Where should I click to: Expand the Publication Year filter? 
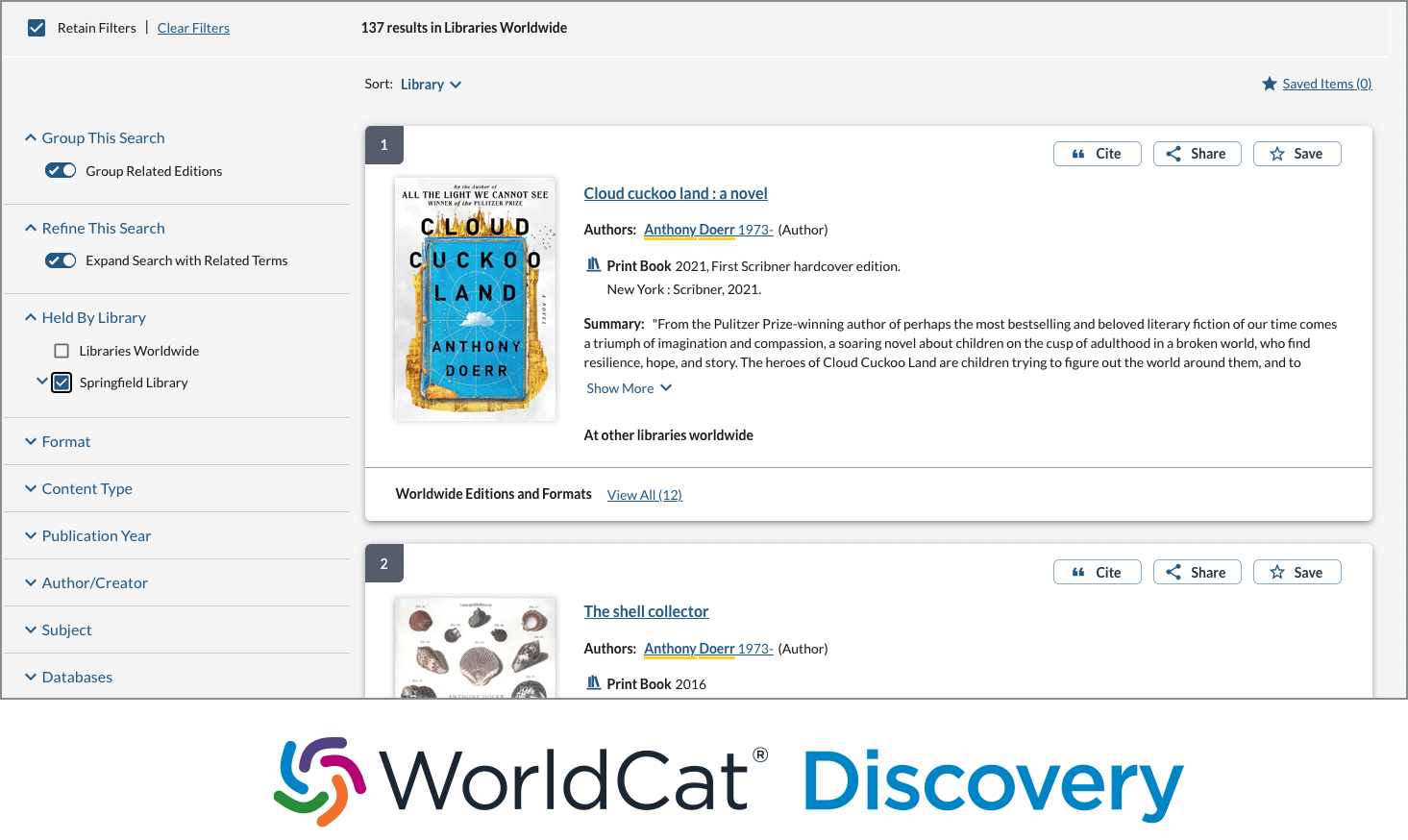click(96, 535)
